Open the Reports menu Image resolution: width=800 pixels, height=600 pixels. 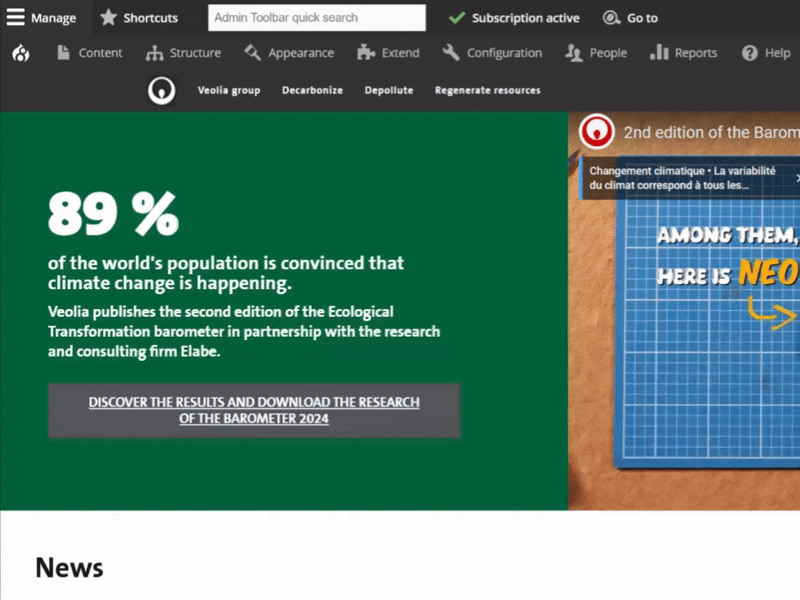pyautogui.click(x=684, y=53)
